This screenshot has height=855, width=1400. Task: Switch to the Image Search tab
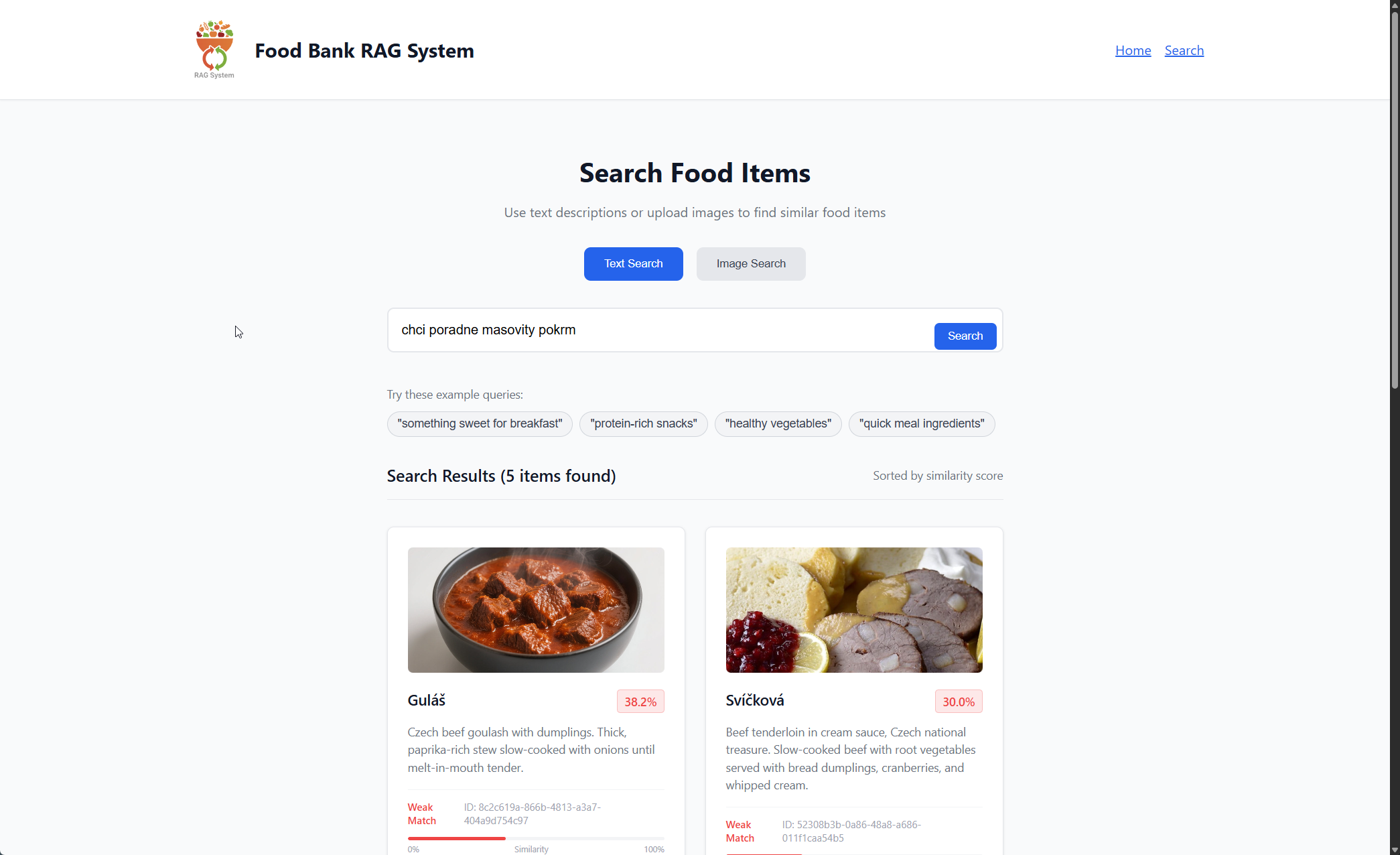(751, 264)
